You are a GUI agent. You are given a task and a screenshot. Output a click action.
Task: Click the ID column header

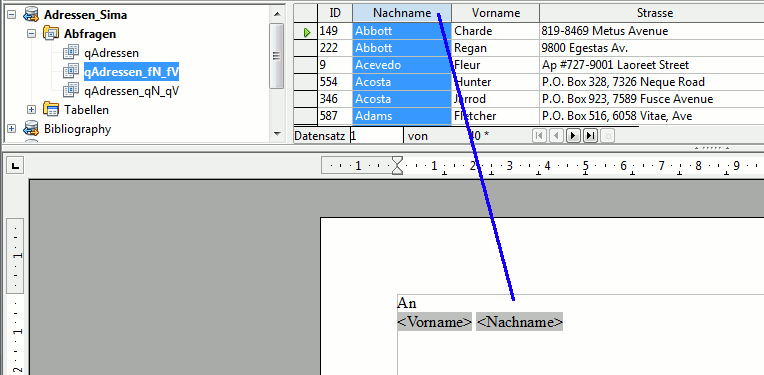pyautogui.click(x=335, y=13)
